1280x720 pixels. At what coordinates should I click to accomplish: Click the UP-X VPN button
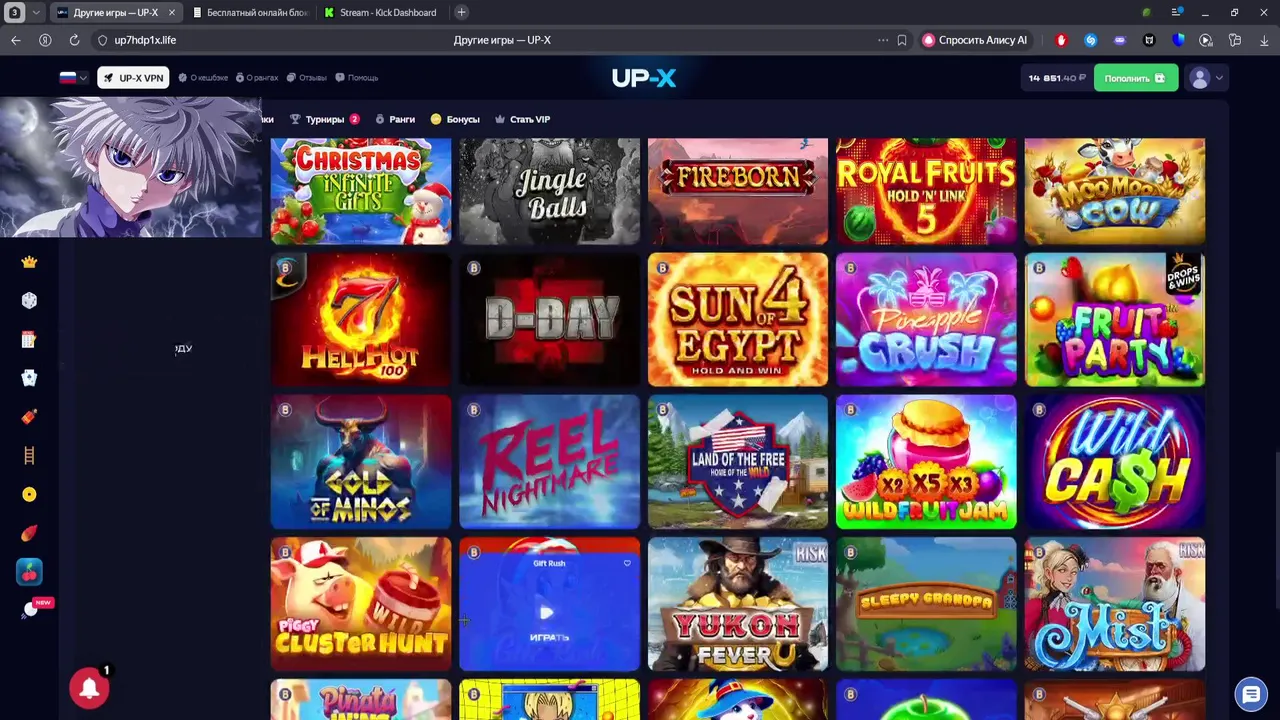pos(133,77)
